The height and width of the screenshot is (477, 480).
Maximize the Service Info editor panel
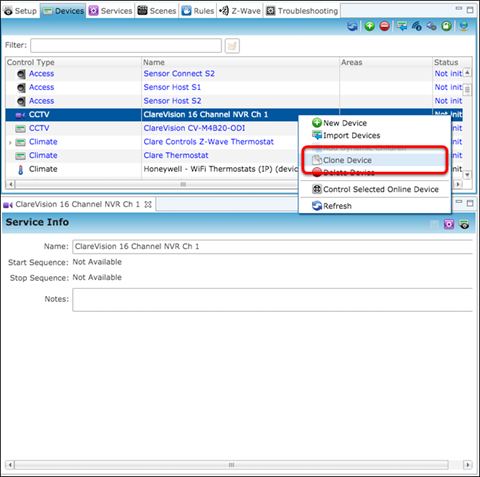click(x=470, y=203)
